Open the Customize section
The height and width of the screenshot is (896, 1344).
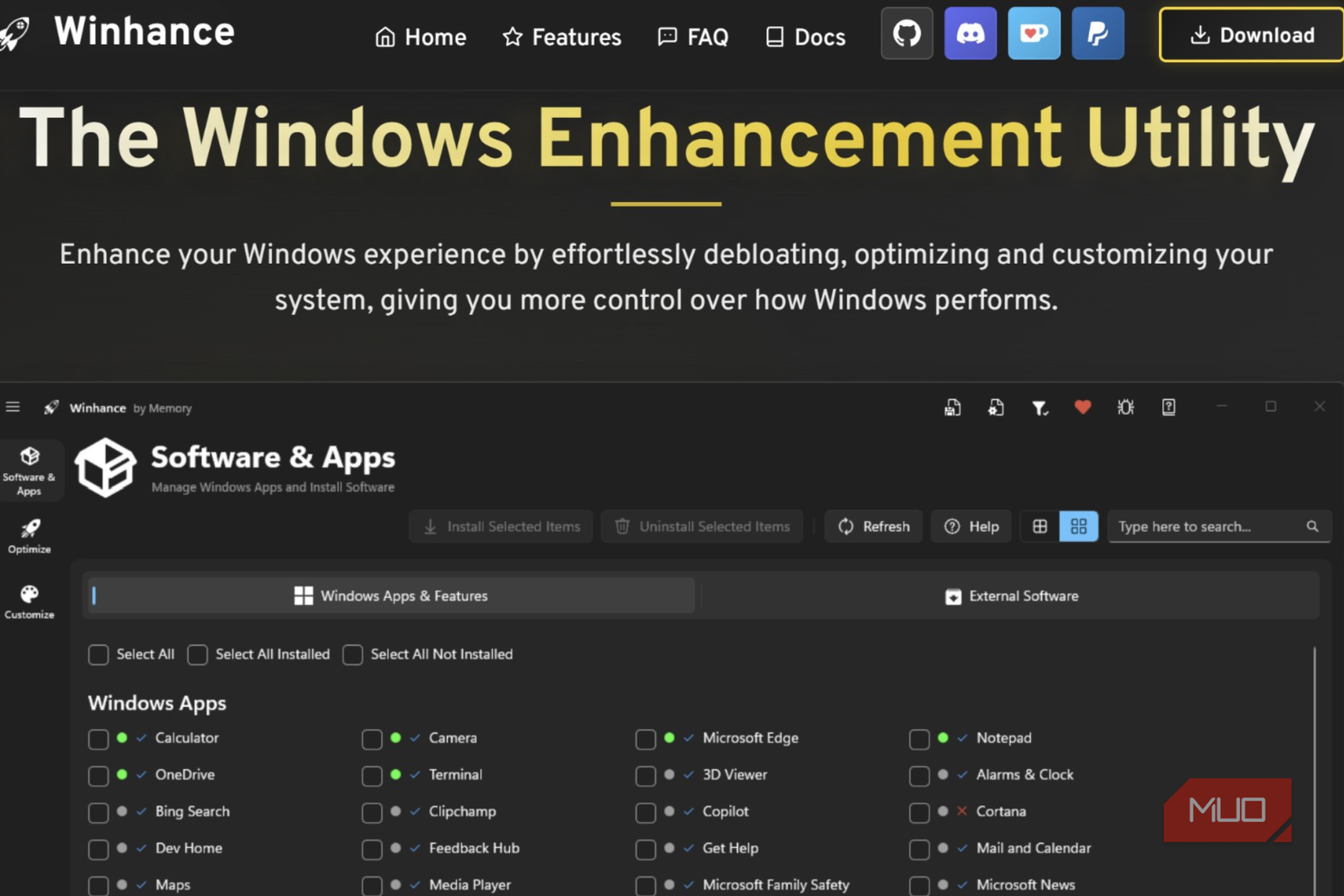29,601
